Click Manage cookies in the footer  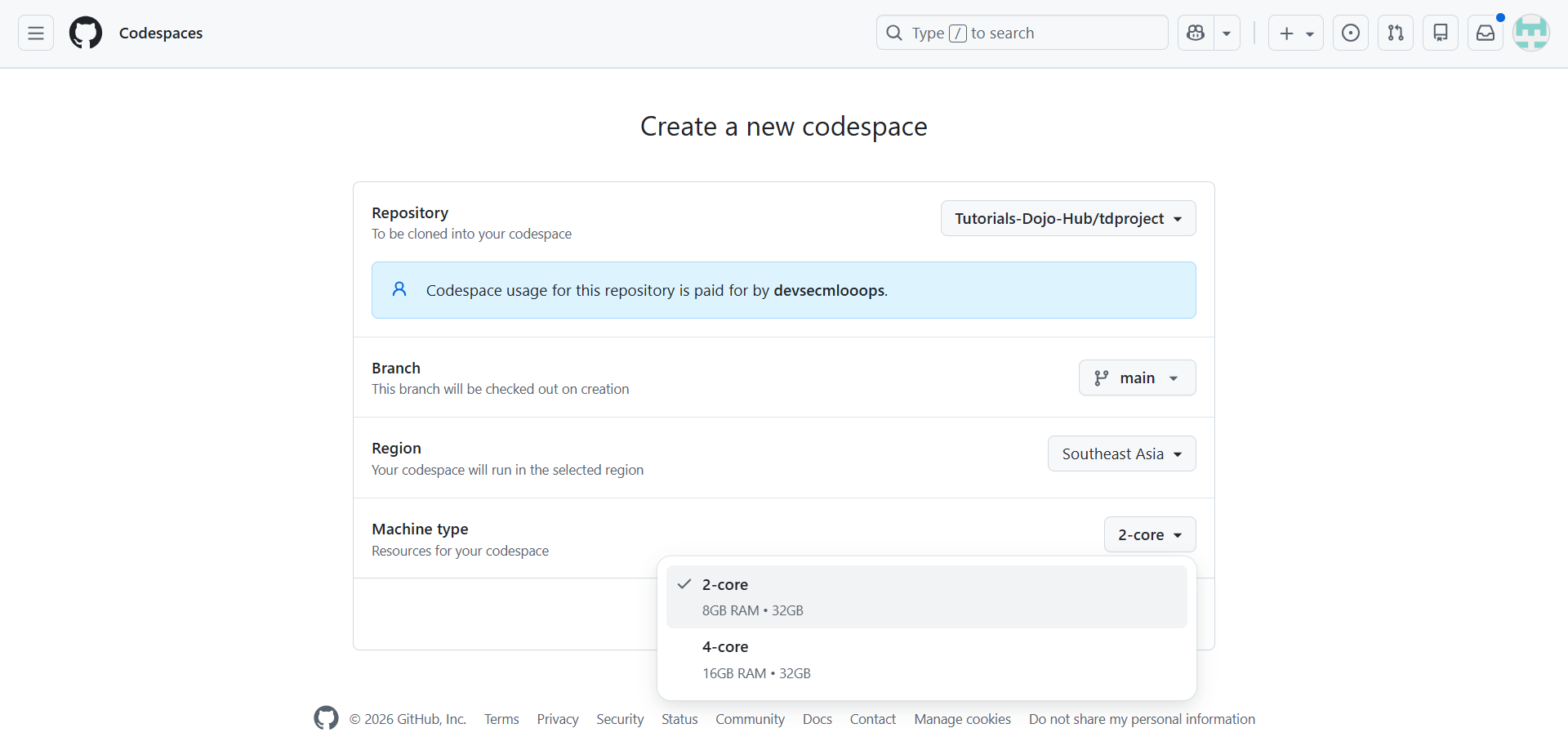click(962, 719)
